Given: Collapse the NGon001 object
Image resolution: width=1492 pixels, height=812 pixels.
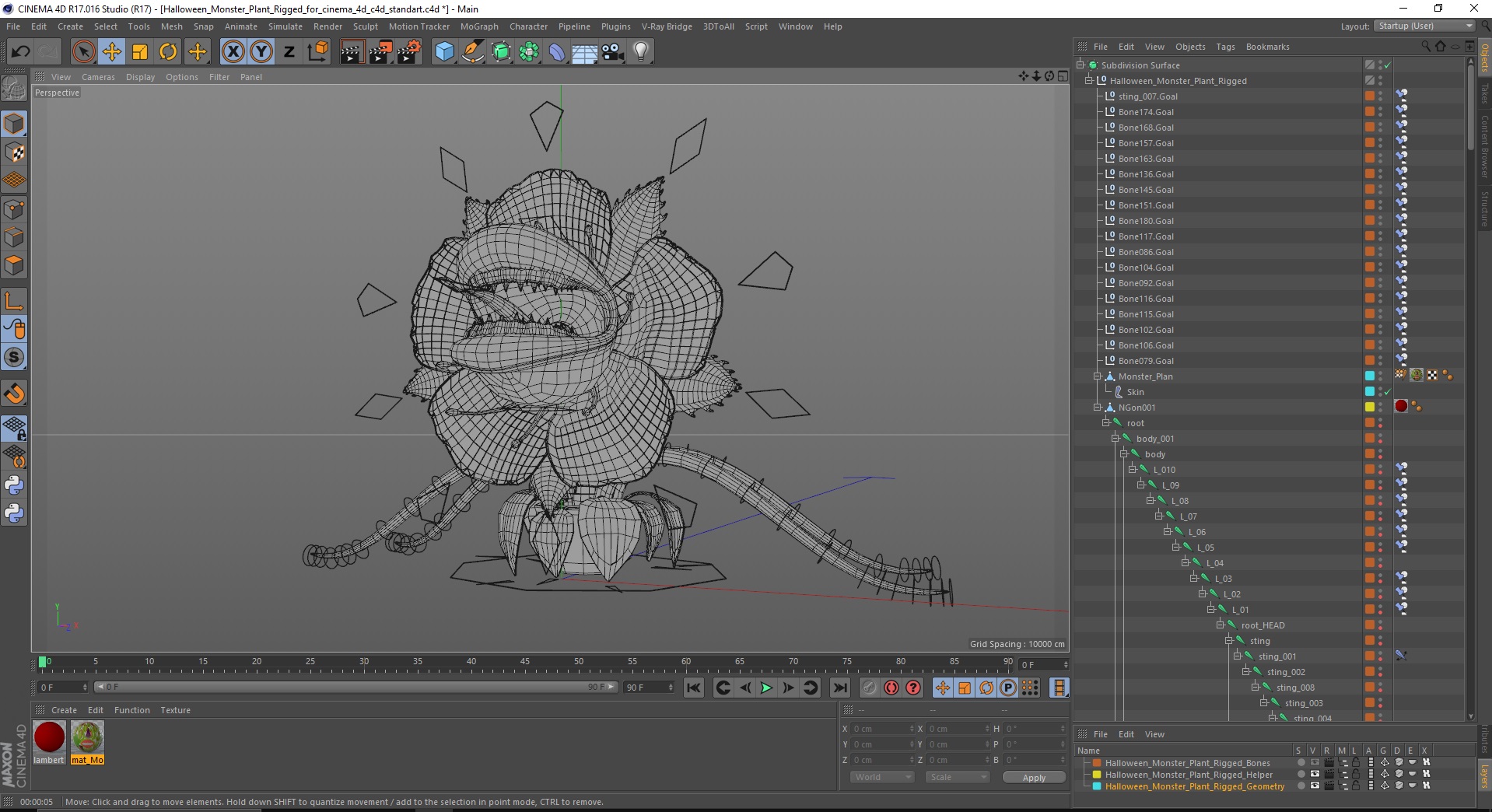Looking at the screenshot, I should coord(1098,407).
